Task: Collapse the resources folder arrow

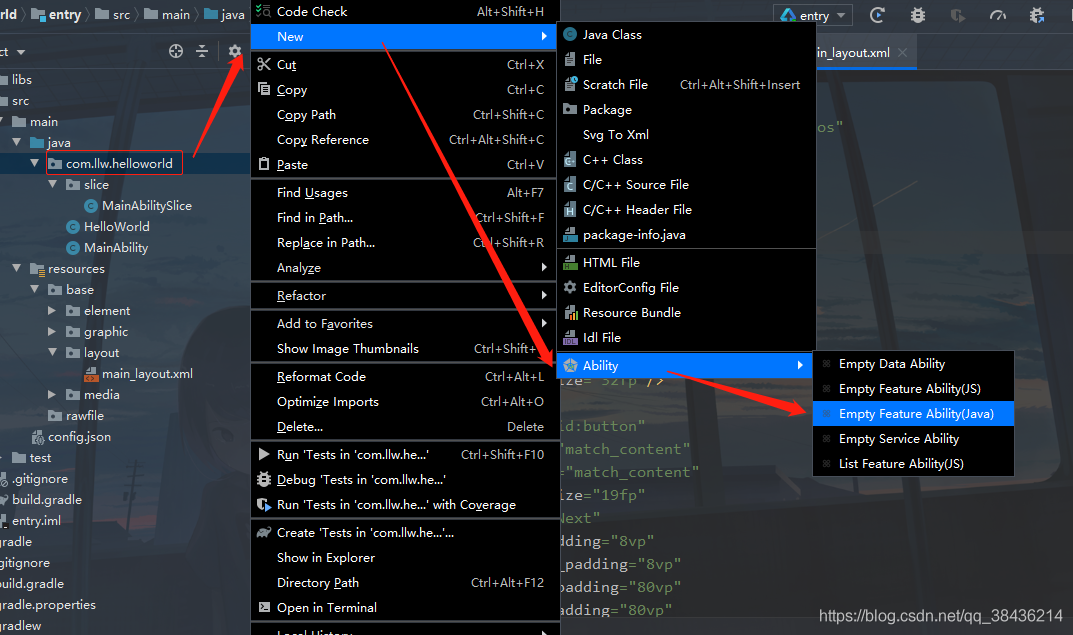Action: (16, 268)
